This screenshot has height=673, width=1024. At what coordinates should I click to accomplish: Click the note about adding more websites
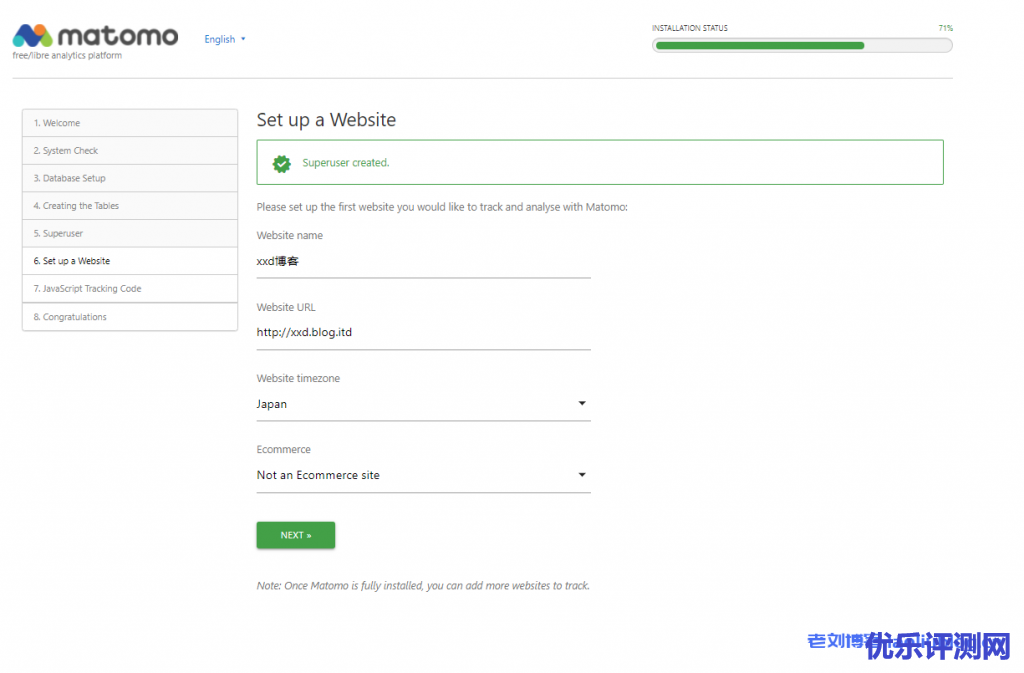pos(423,586)
